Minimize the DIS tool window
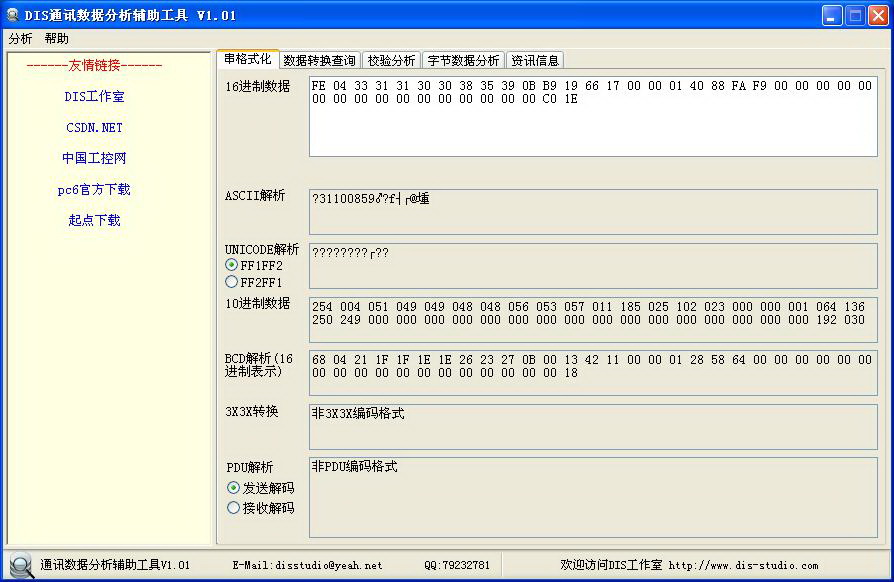Image resolution: width=894 pixels, height=582 pixels. pyautogui.click(x=832, y=15)
